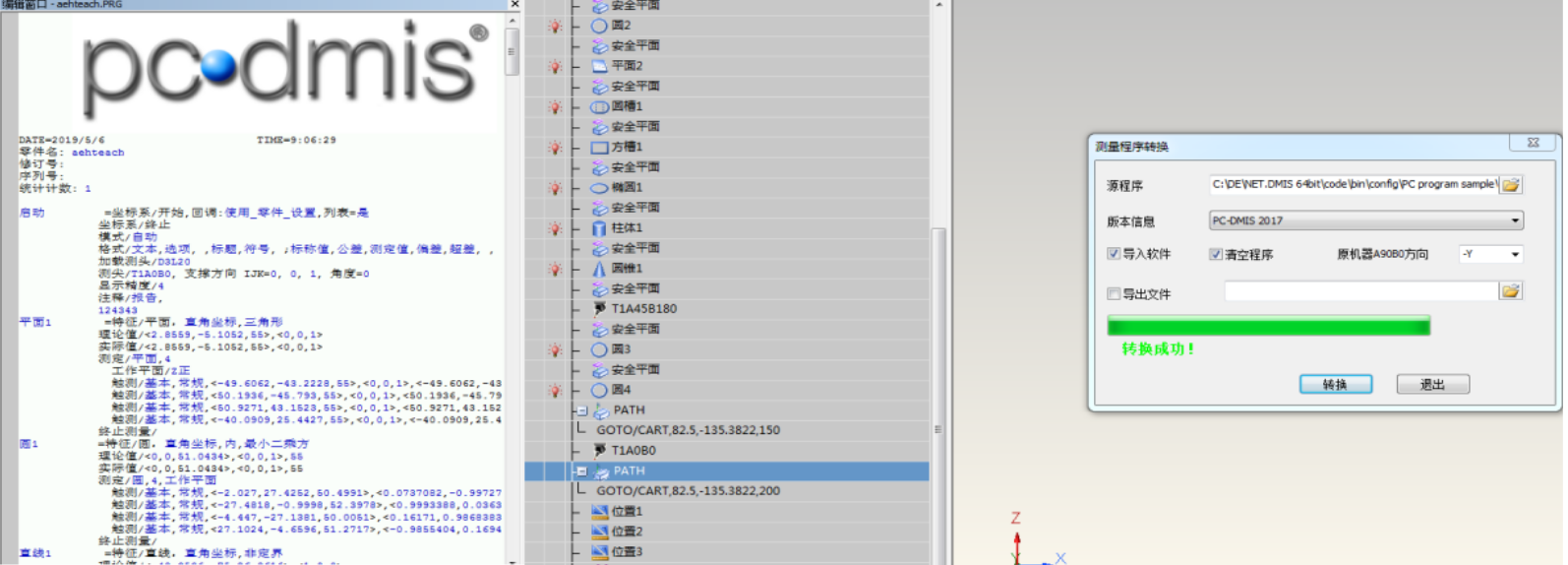Viewport: 1568px width, 565px height.
Task: Click the 圆1 label in edit window
Action: tap(29, 444)
